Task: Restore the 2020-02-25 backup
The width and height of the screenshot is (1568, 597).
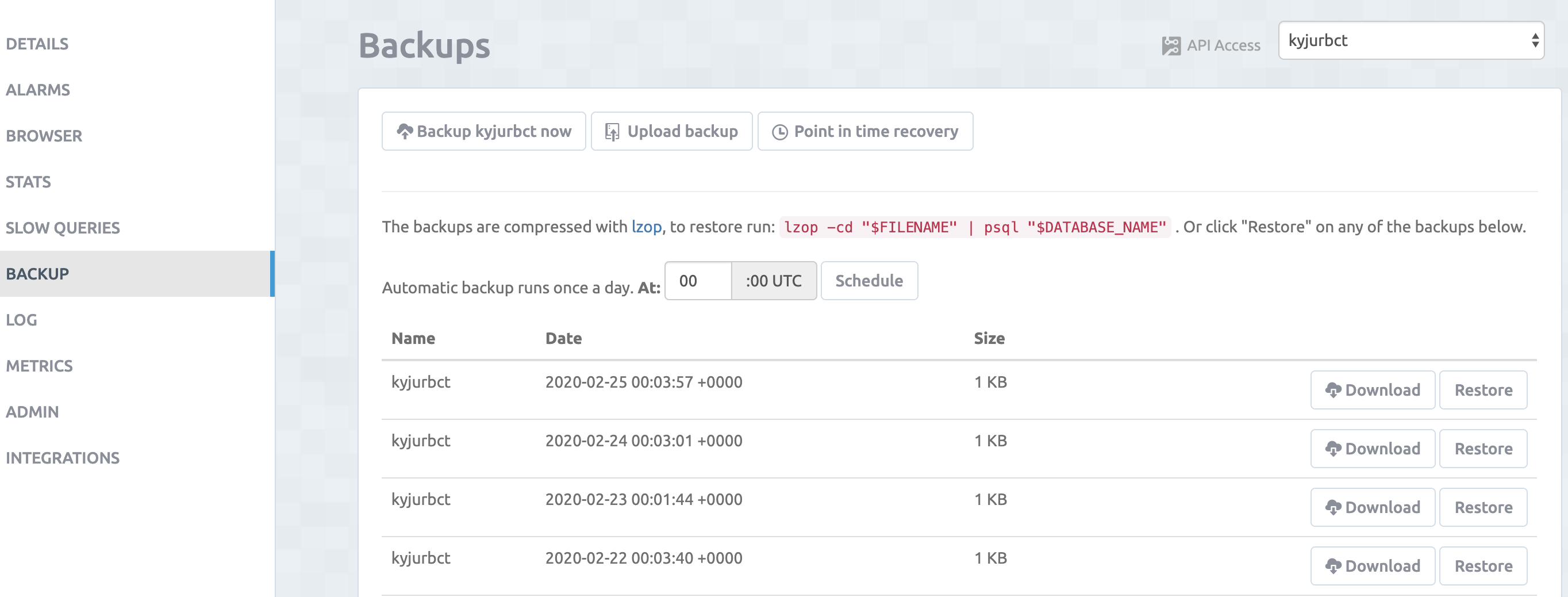Action: [x=1483, y=391]
